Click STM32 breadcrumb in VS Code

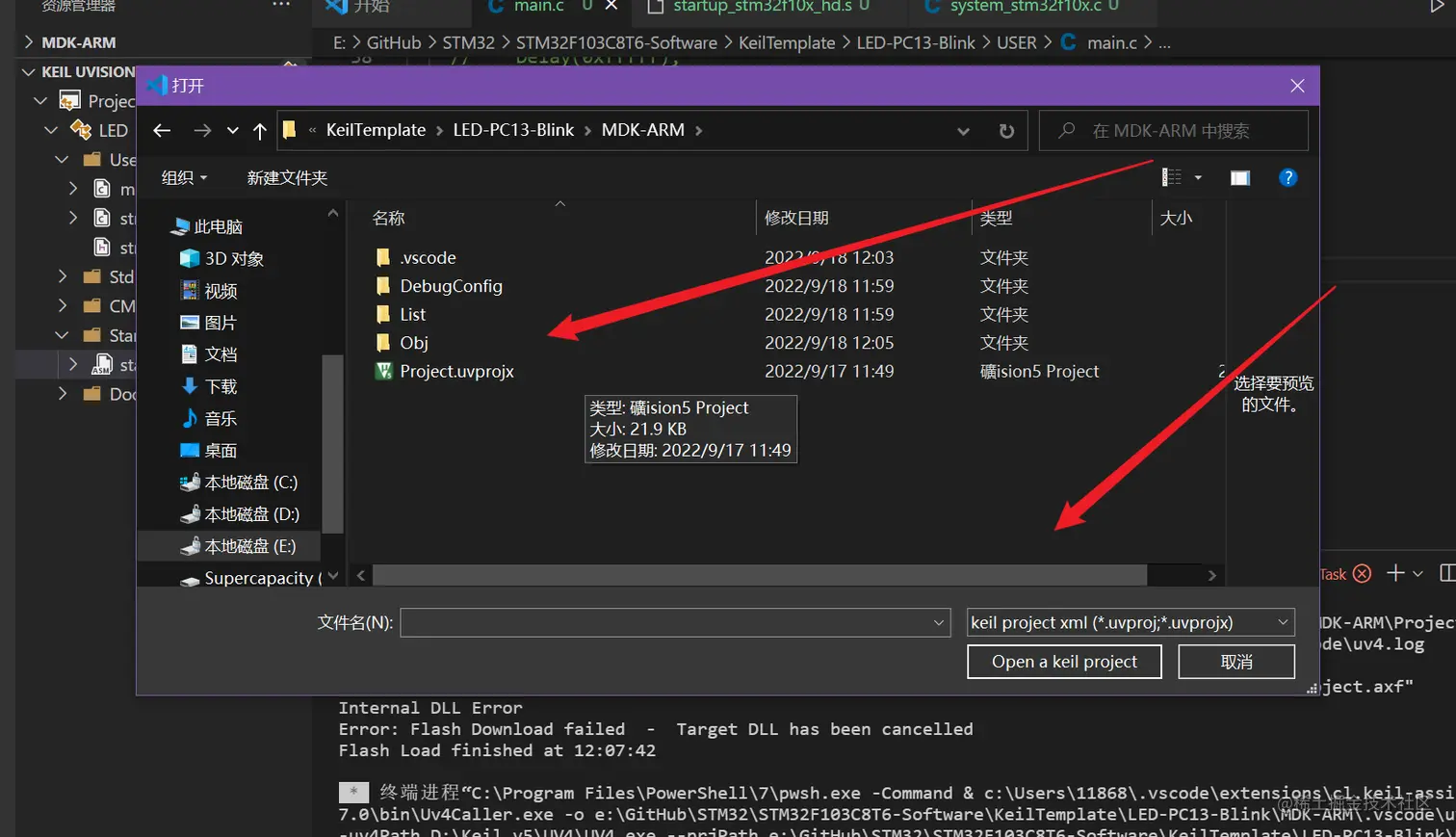coord(468,42)
